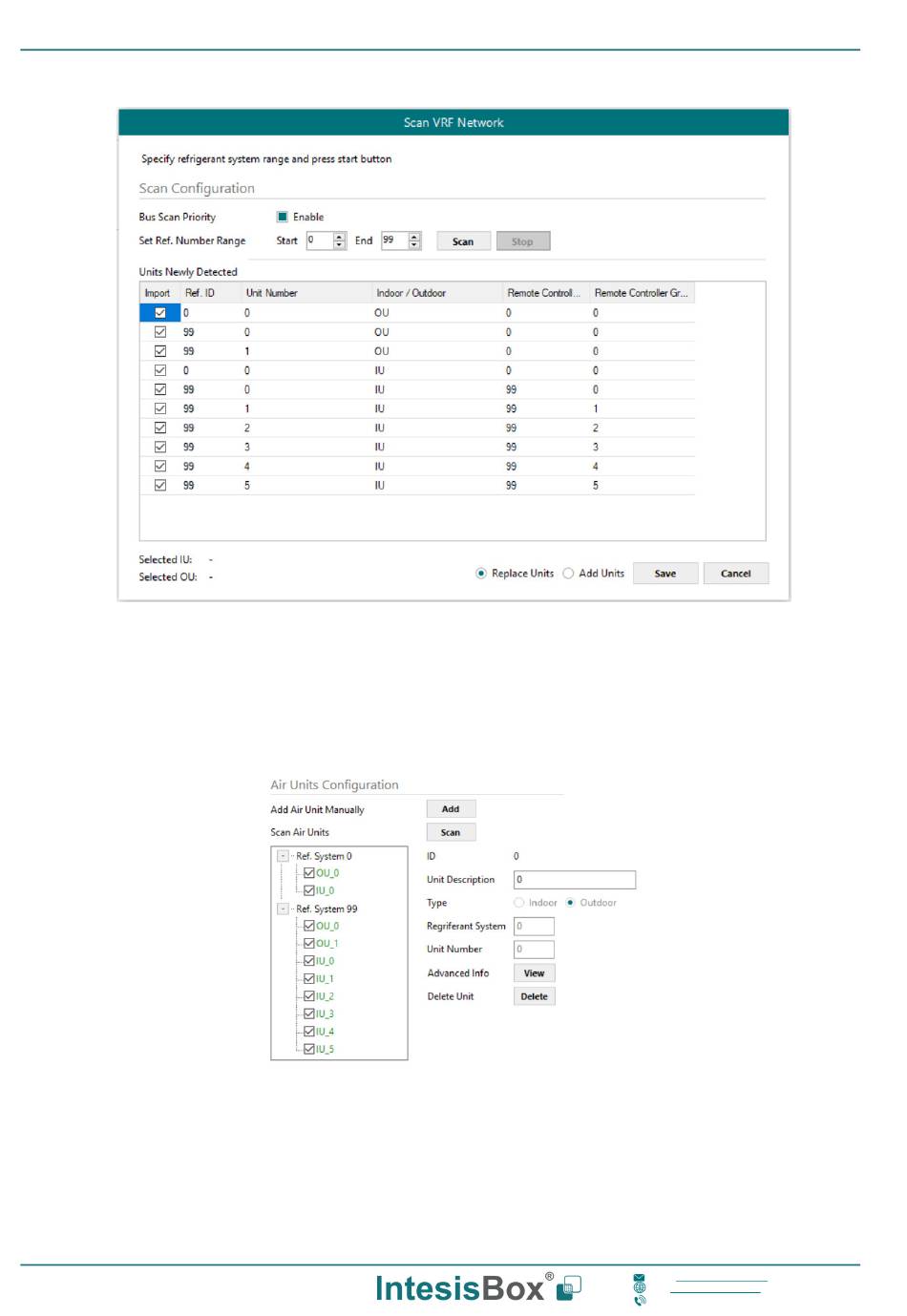Screen dimensions: 907x1316
Task: Toggle import checkbox for Ref 99 unit 5
Action: [x=160, y=486]
